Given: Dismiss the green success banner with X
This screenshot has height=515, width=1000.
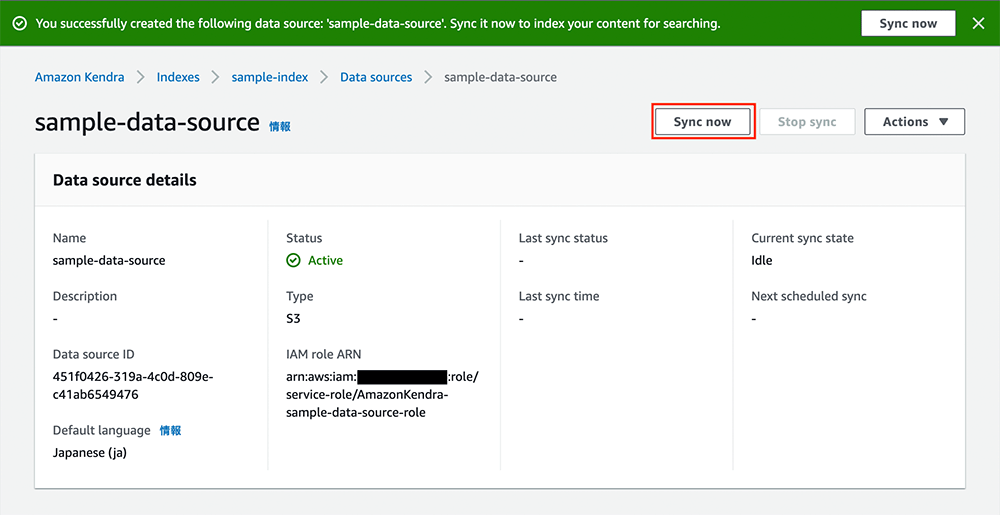Looking at the screenshot, I should pyautogui.click(x=978, y=24).
